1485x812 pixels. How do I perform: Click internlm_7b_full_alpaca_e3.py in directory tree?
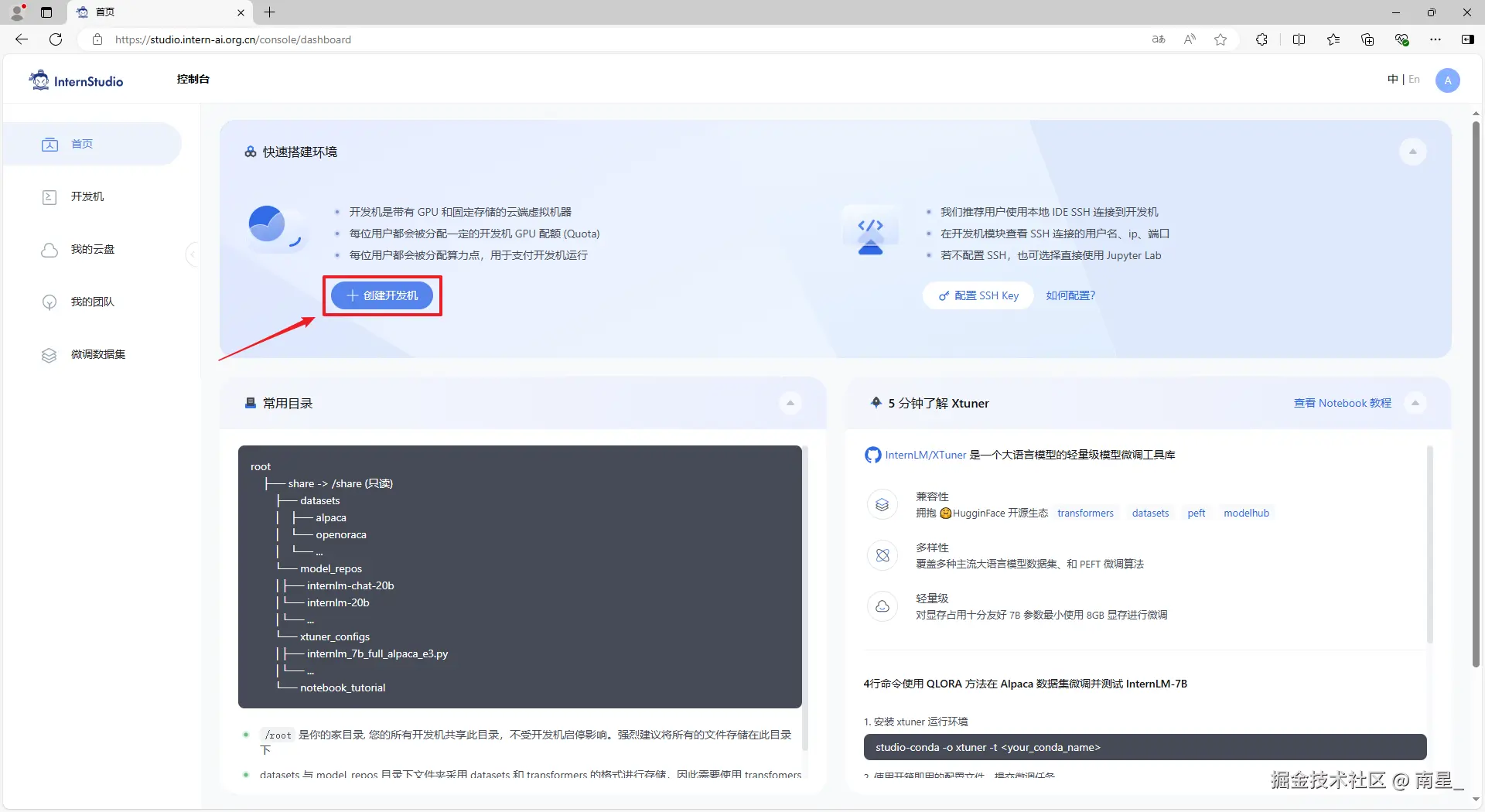coord(377,653)
